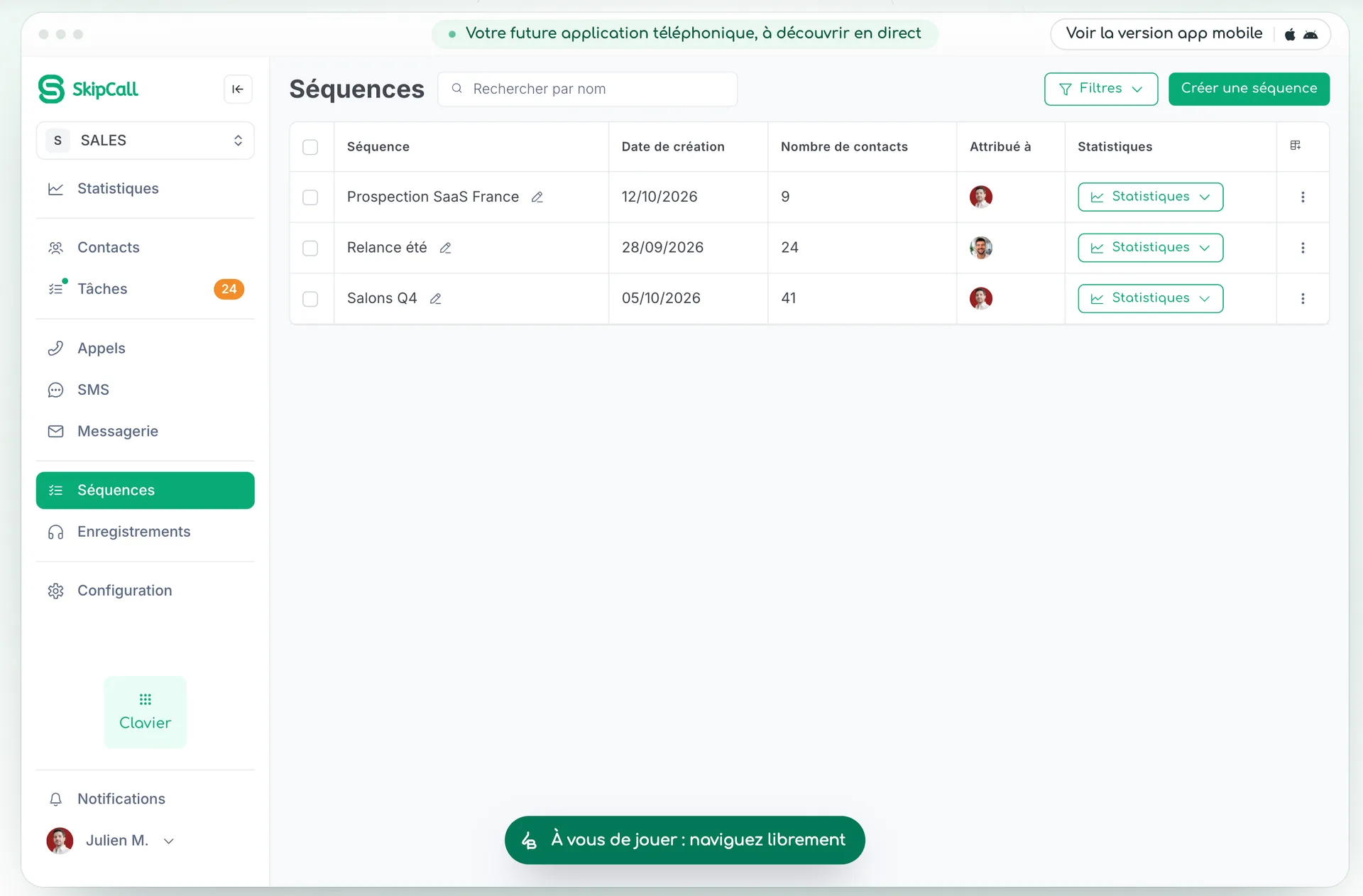
Task: Open Tâches in the sidebar
Action: click(x=145, y=289)
